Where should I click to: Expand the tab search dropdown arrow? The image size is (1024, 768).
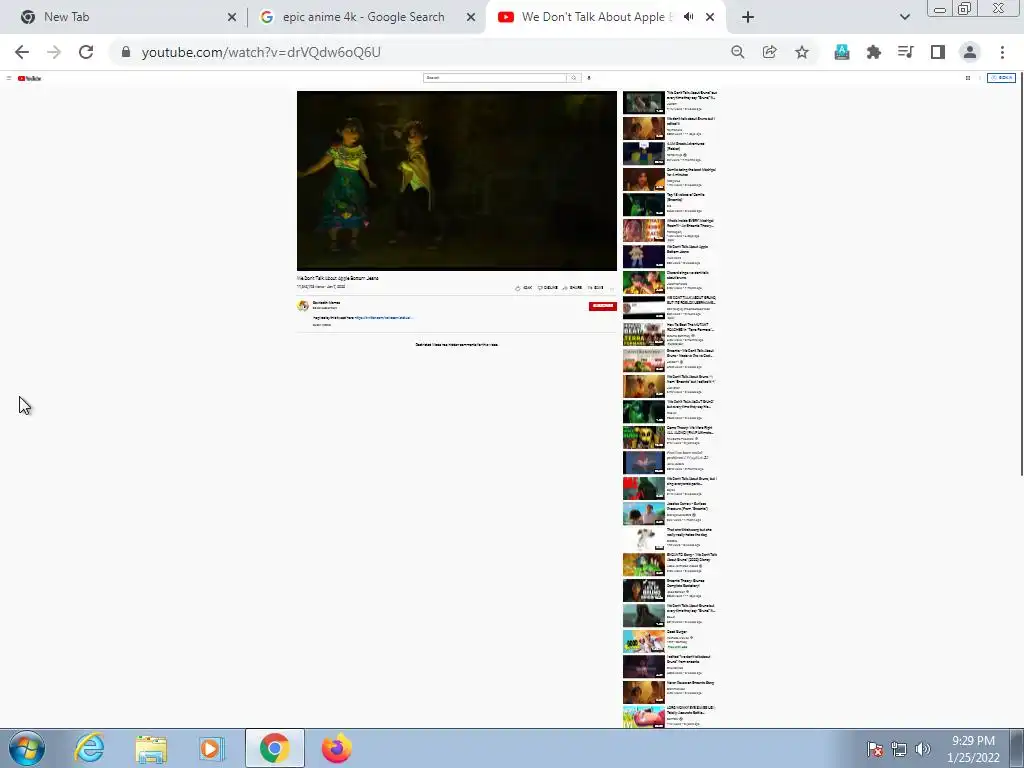click(904, 17)
